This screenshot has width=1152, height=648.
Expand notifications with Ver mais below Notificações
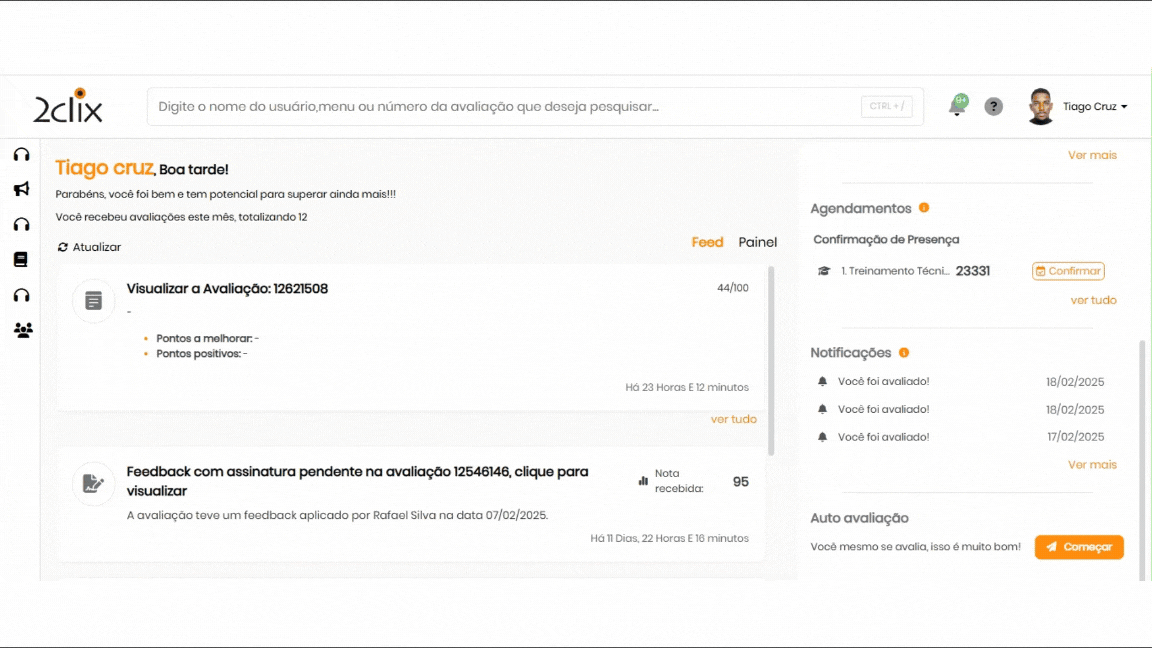(x=1092, y=464)
